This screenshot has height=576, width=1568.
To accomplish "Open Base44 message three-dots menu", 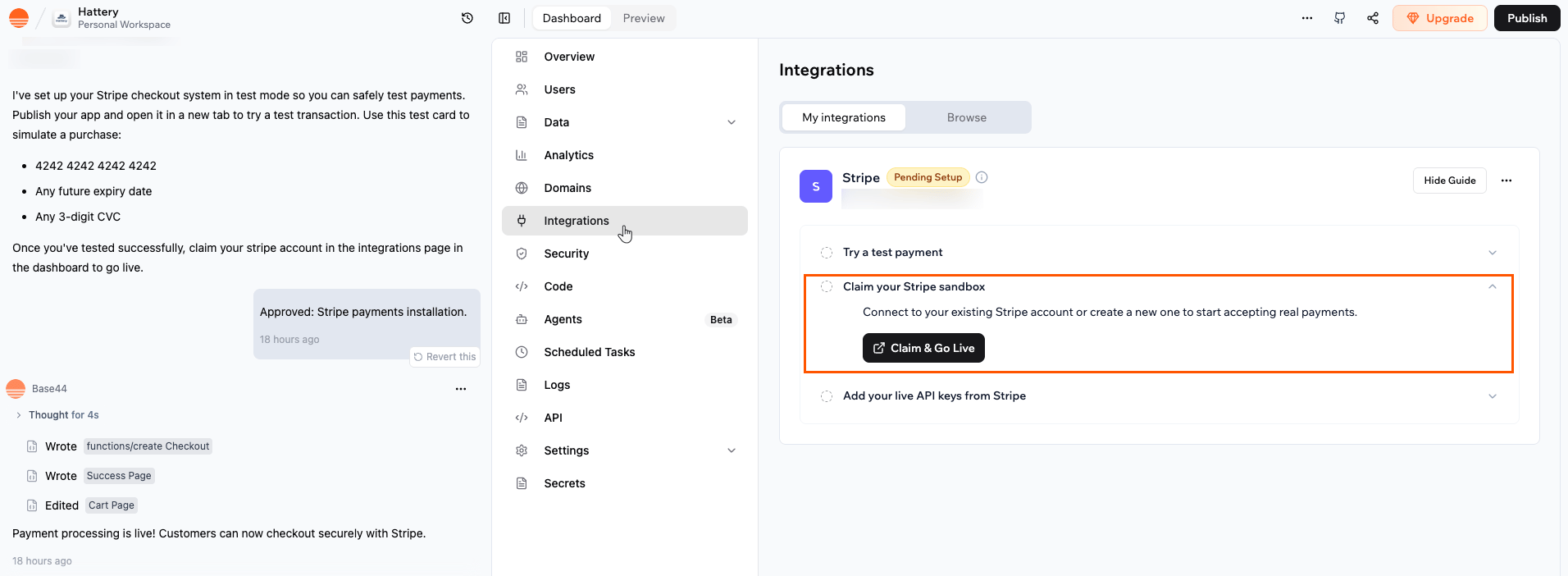I will click(461, 389).
